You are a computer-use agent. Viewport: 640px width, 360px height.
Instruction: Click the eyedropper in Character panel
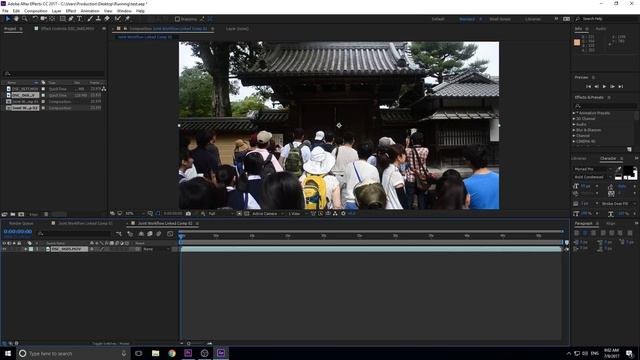tap(618, 169)
